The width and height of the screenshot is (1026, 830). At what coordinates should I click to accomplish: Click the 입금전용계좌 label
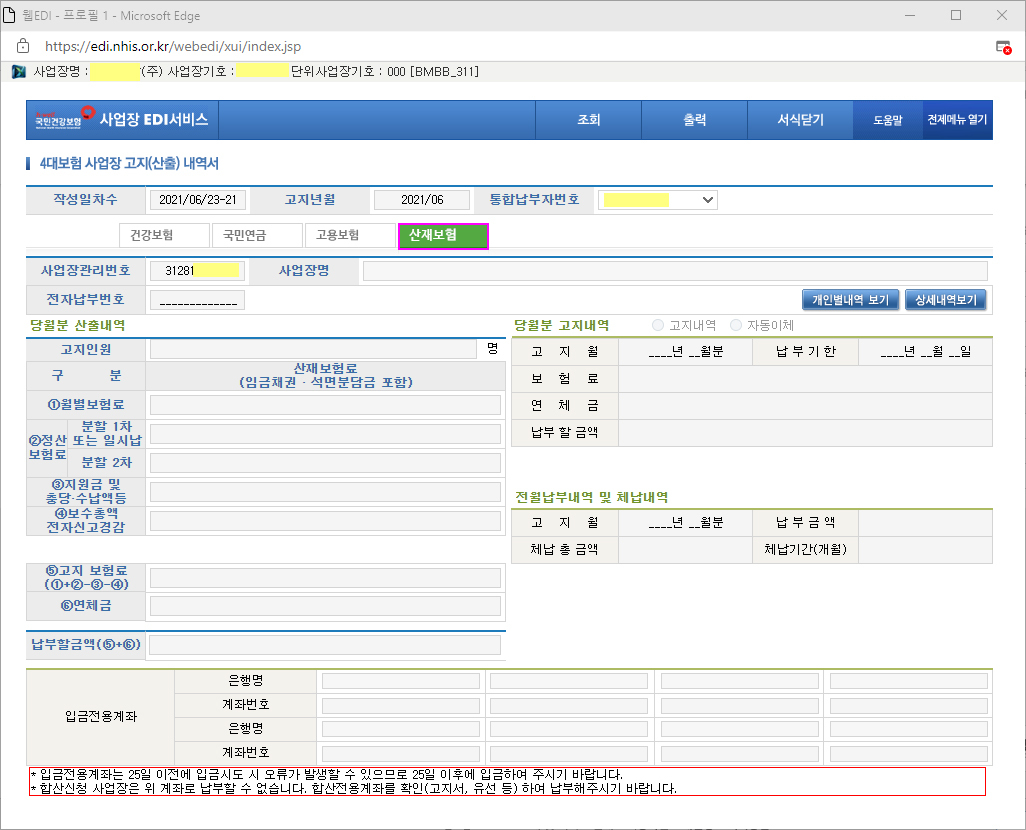pyautogui.click(x=101, y=716)
